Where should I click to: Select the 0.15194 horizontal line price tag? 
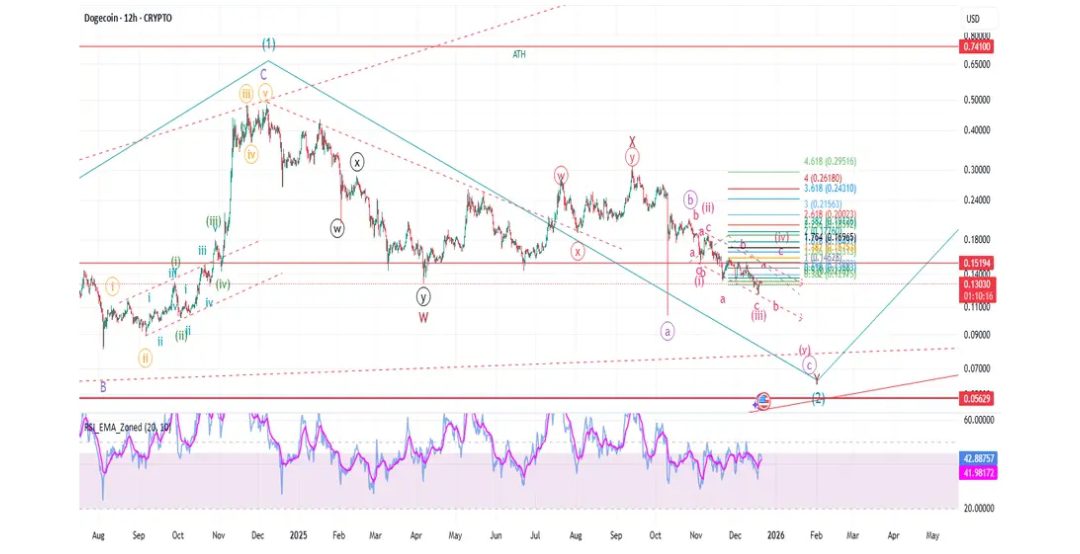coord(976,265)
